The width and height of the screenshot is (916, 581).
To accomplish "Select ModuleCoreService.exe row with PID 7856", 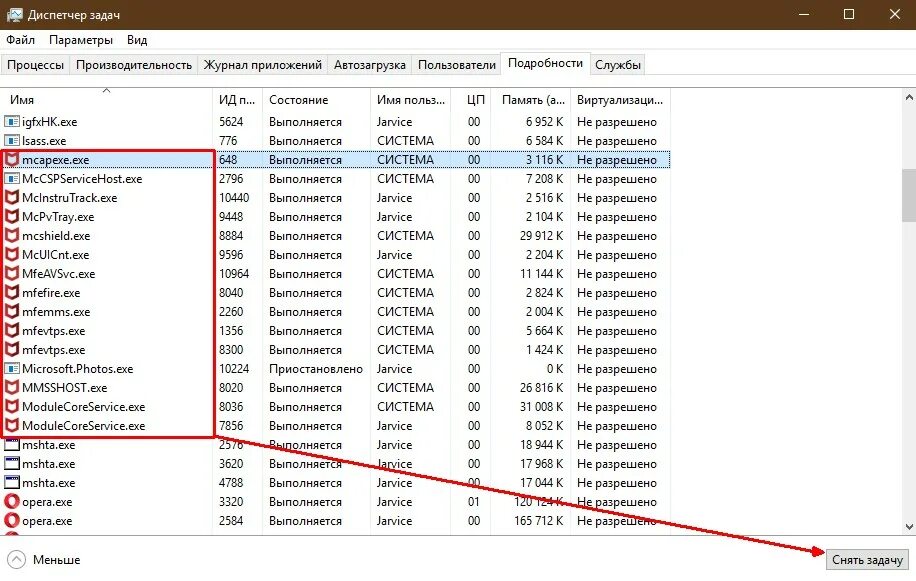I will coord(335,426).
